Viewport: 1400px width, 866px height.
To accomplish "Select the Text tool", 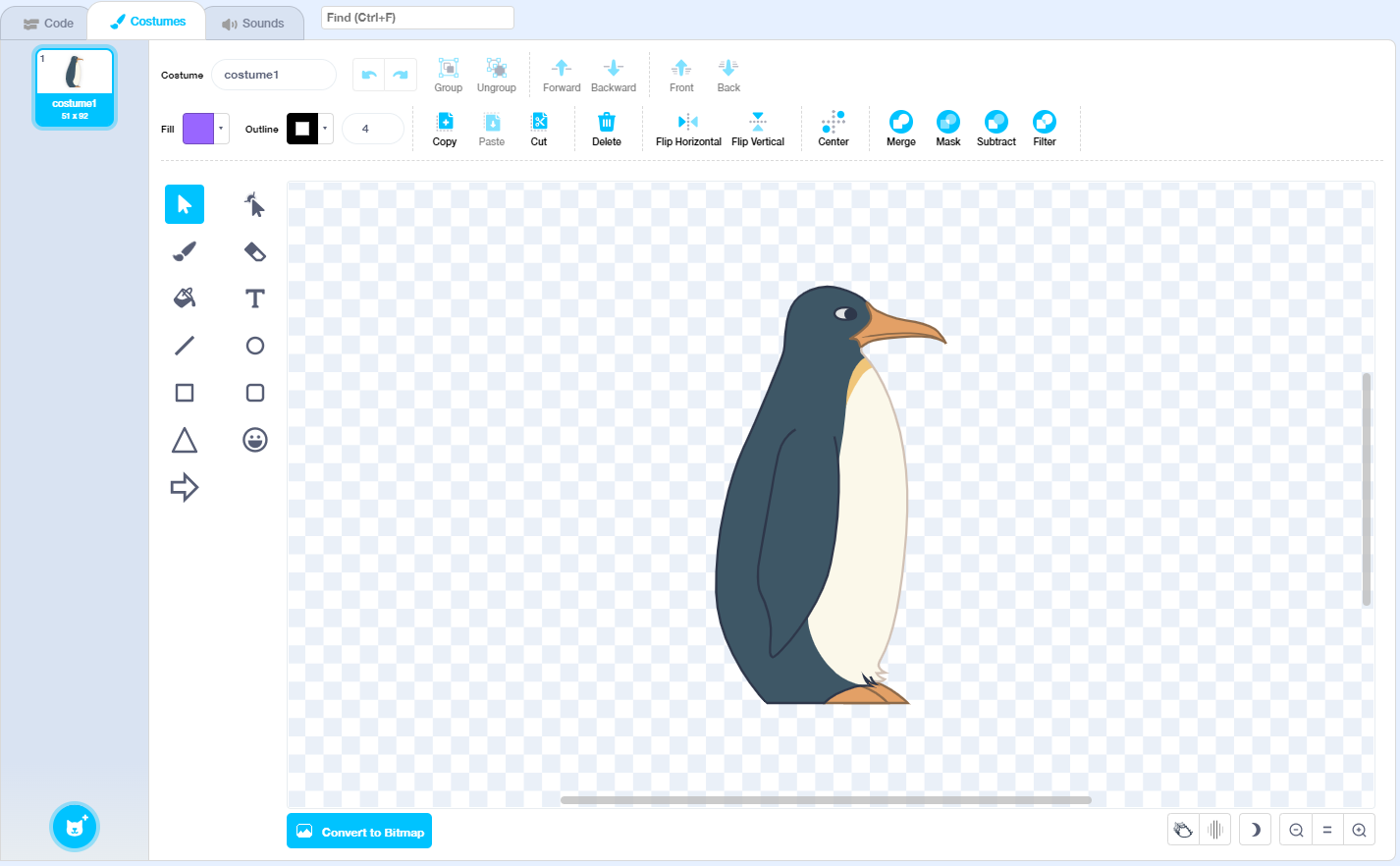I will 254,298.
